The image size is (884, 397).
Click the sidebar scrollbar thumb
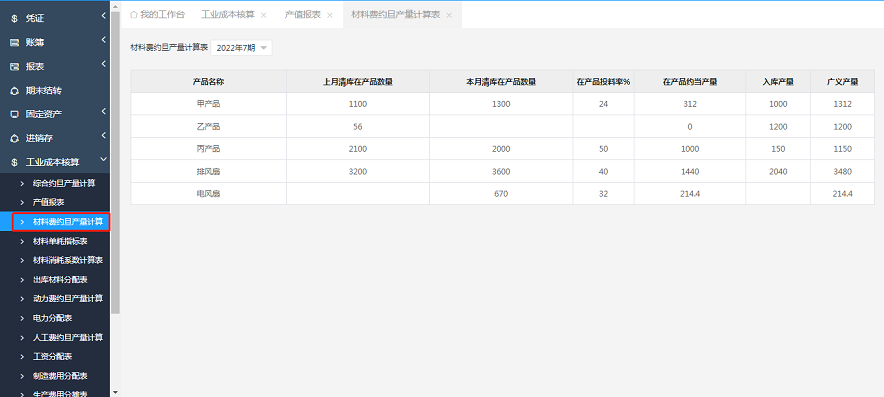116,162
